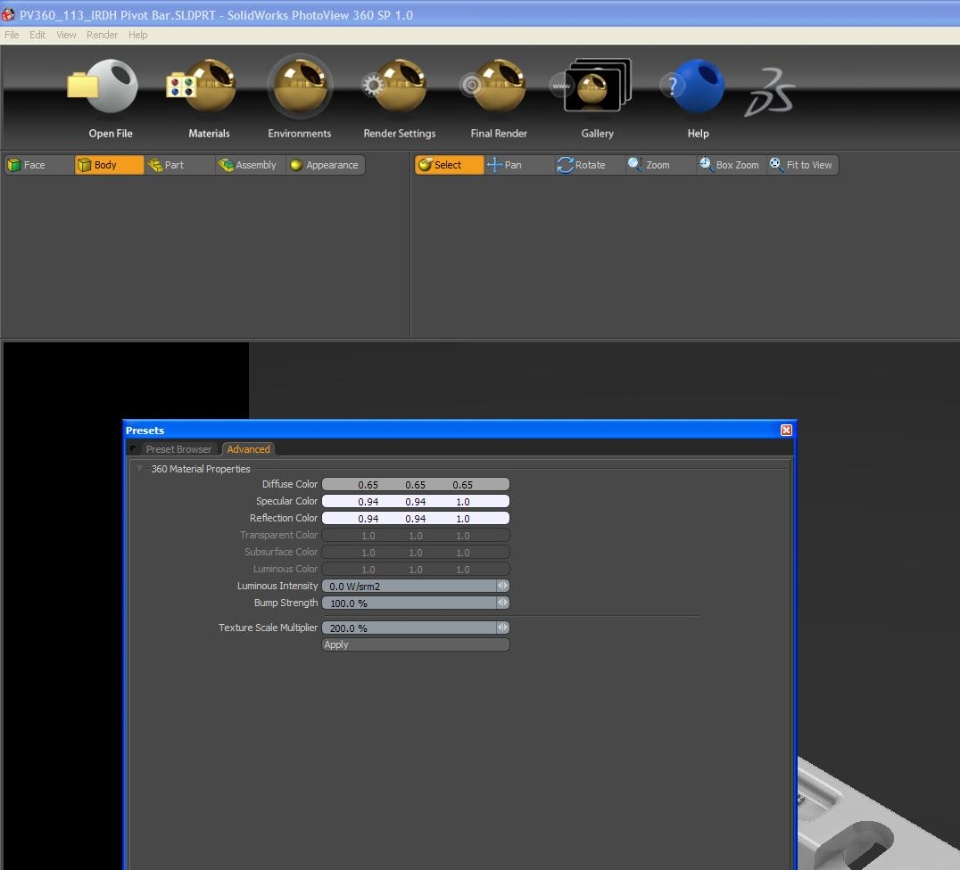
Task: Start Final Render sphere icon
Action: (x=493, y=86)
